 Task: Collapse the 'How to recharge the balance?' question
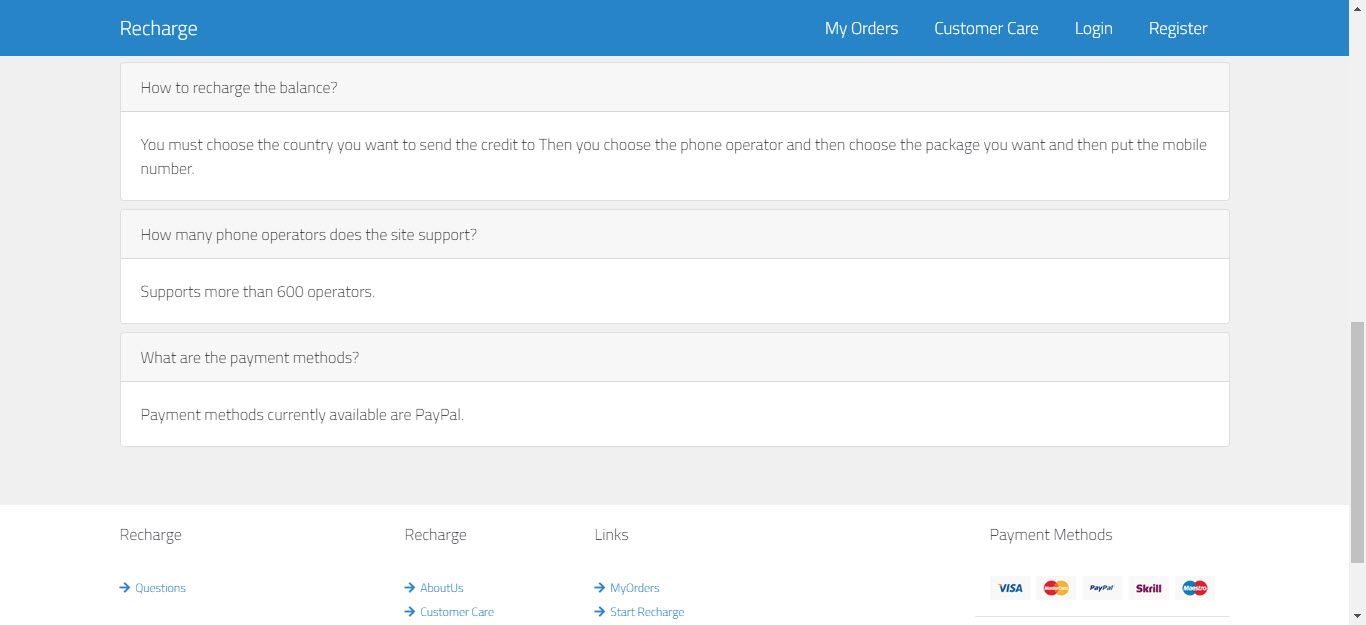coord(239,88)
